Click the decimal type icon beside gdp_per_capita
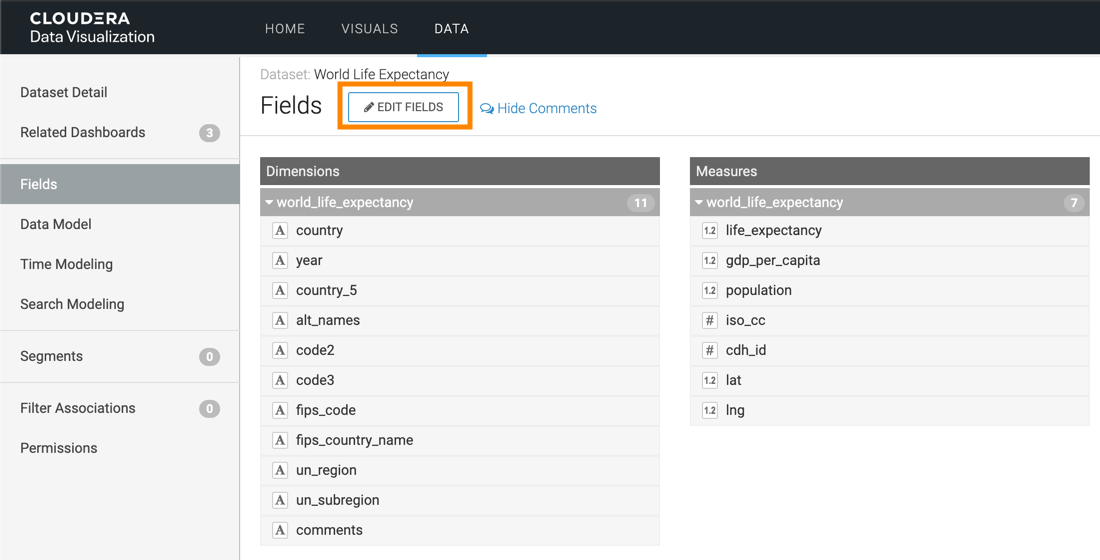The height and width of the screenshot is (560, 1100). [x=709, y=261]
